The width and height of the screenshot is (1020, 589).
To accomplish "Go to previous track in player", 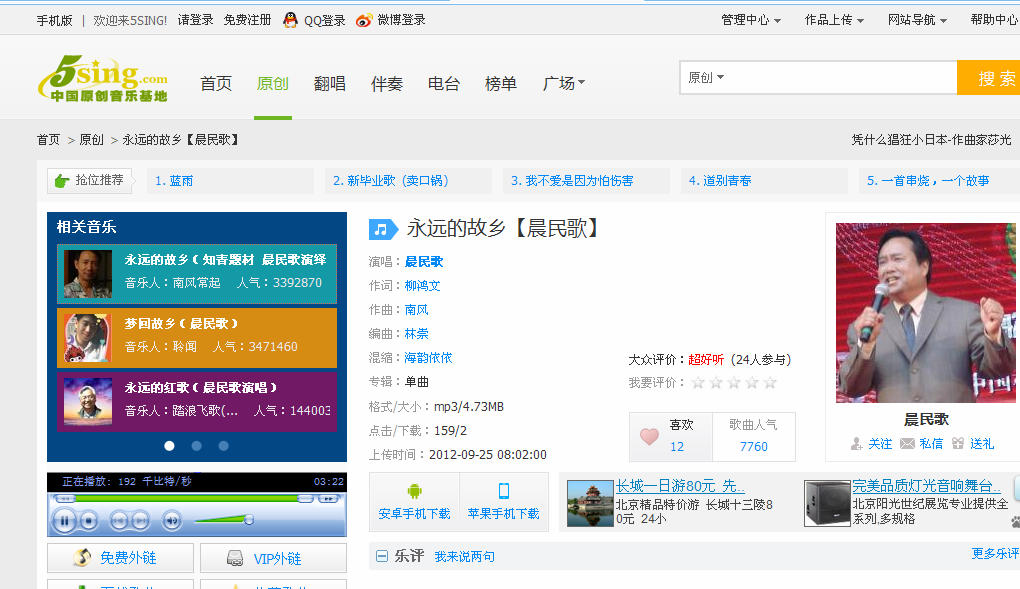I will tap(119, 520).
